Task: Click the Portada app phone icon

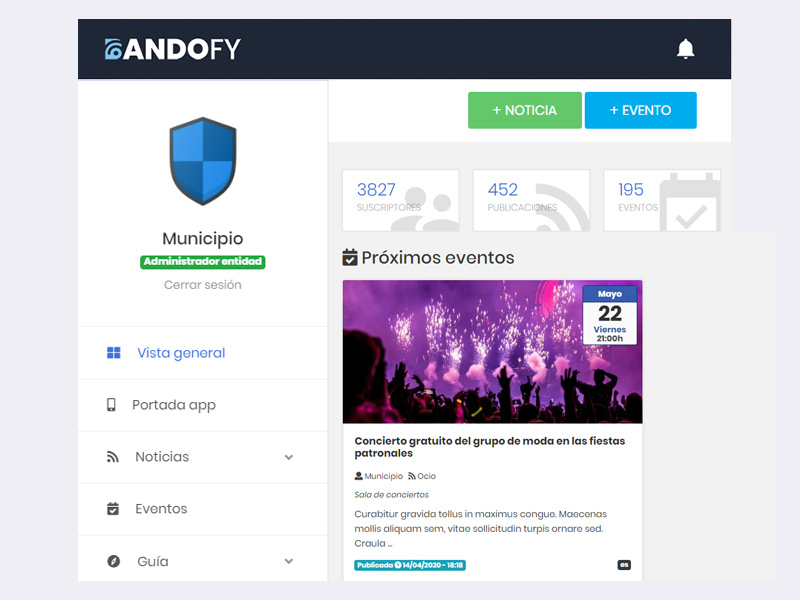Action: [x=111, y=405]
